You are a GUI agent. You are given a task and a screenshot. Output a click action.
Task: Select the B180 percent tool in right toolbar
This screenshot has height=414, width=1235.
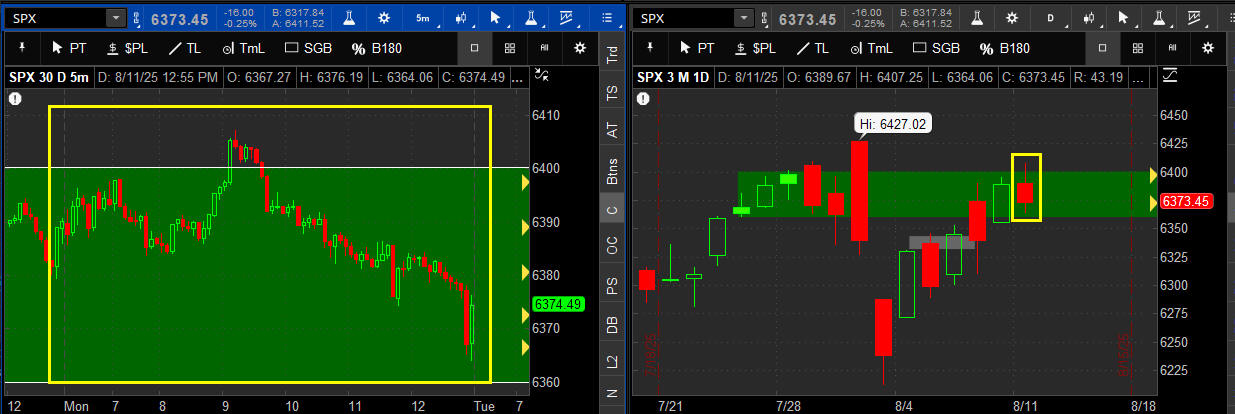click(x=1004, y=48)
